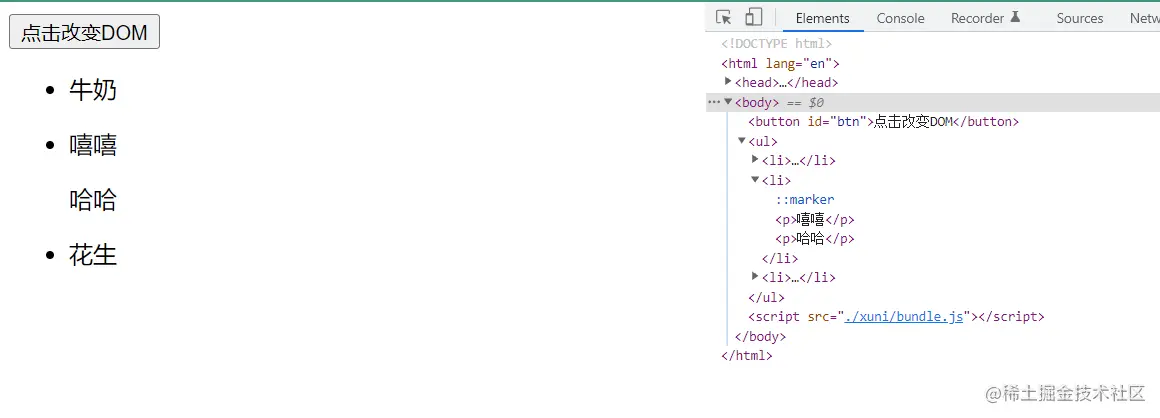Open the Network tab
Viewport: 1160px width, 418px height.
1144,18
